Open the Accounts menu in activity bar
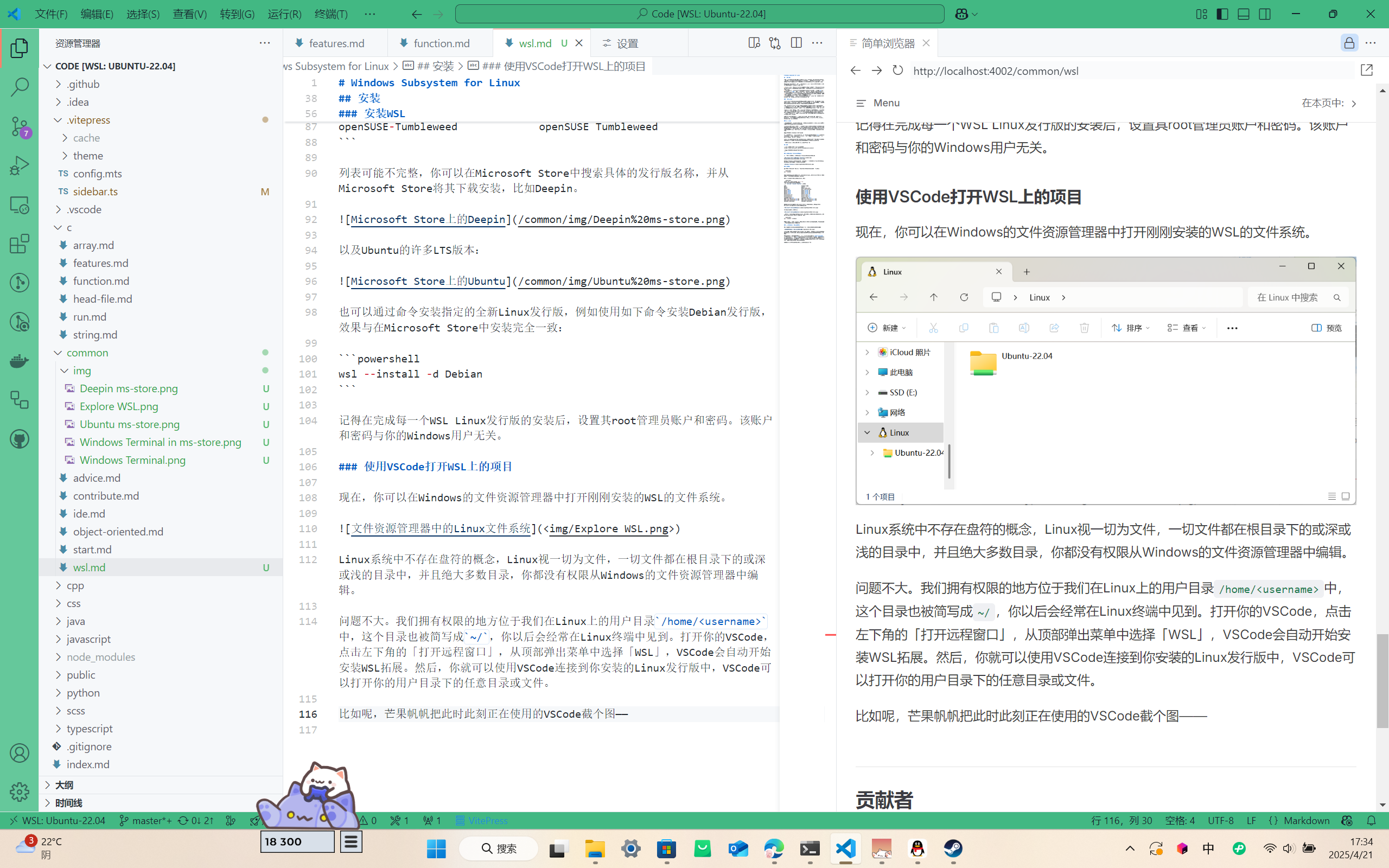 [20, 753]
